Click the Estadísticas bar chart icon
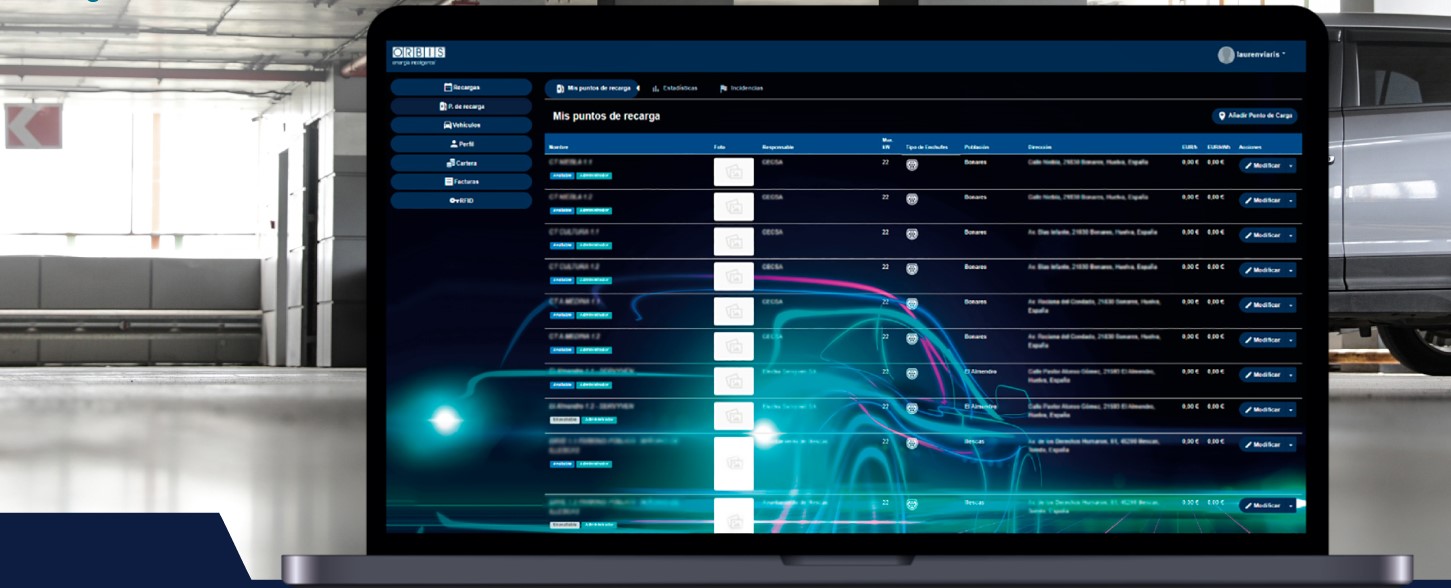Screen dimensions: 1451x588 tap(656, 88)
